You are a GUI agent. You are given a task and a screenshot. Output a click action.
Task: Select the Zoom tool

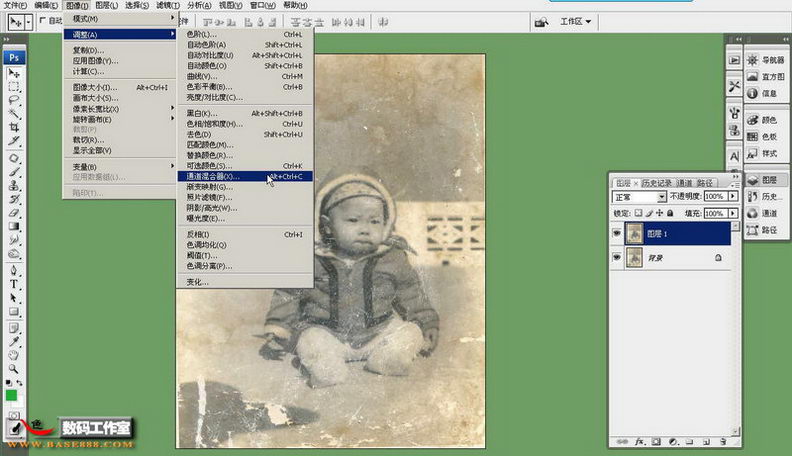[x=14, y=369]
